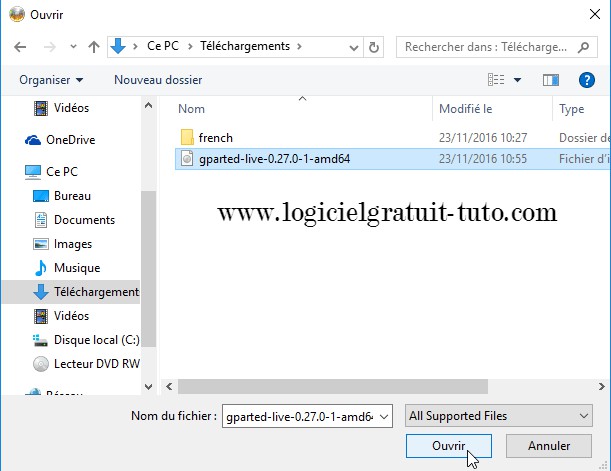Click the Musique note icon
Screen dimensions: 611x471
click(41, 268)
